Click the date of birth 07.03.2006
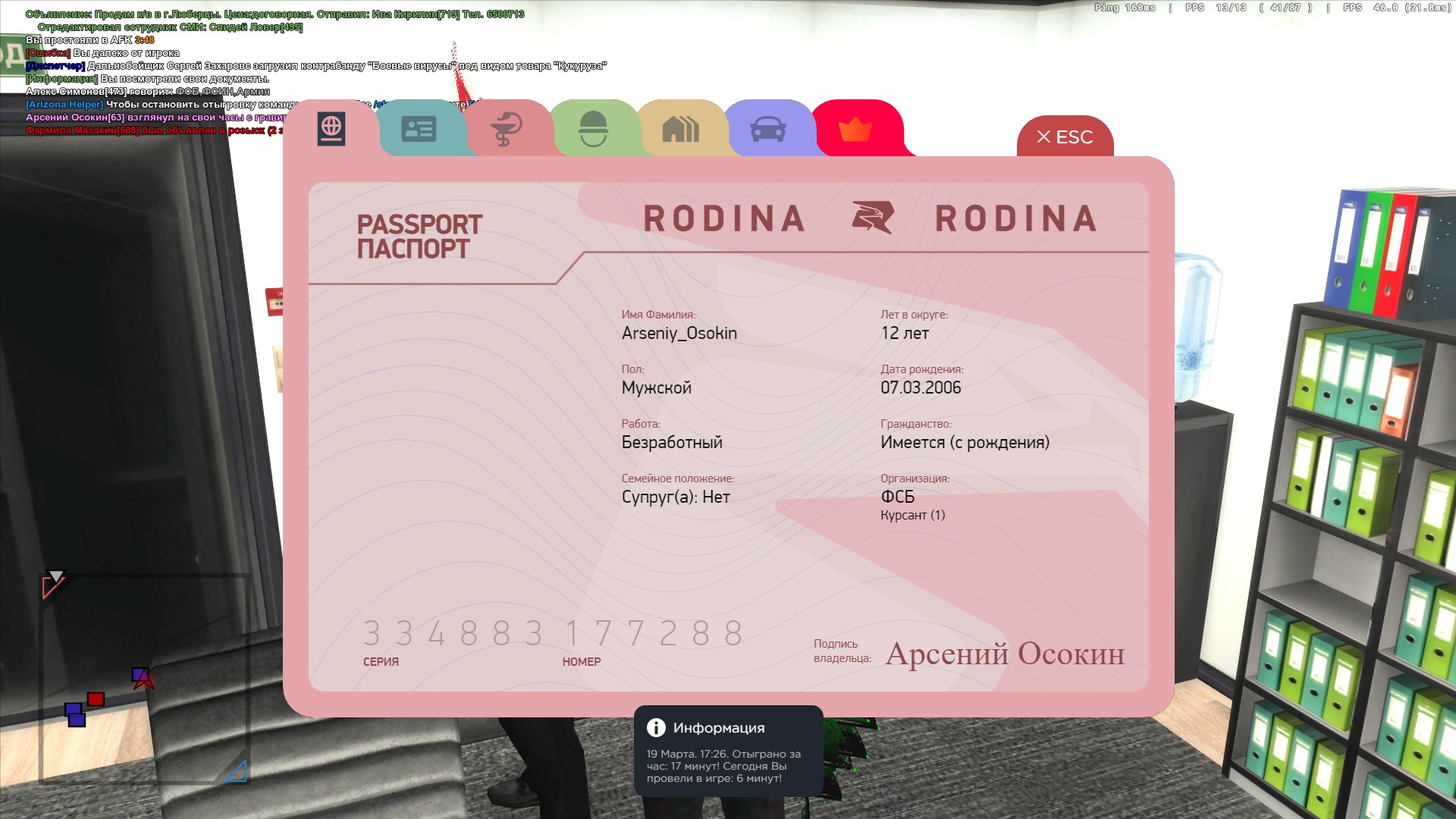The width and height of the screenshot is (1456, 819). (921, 388)
